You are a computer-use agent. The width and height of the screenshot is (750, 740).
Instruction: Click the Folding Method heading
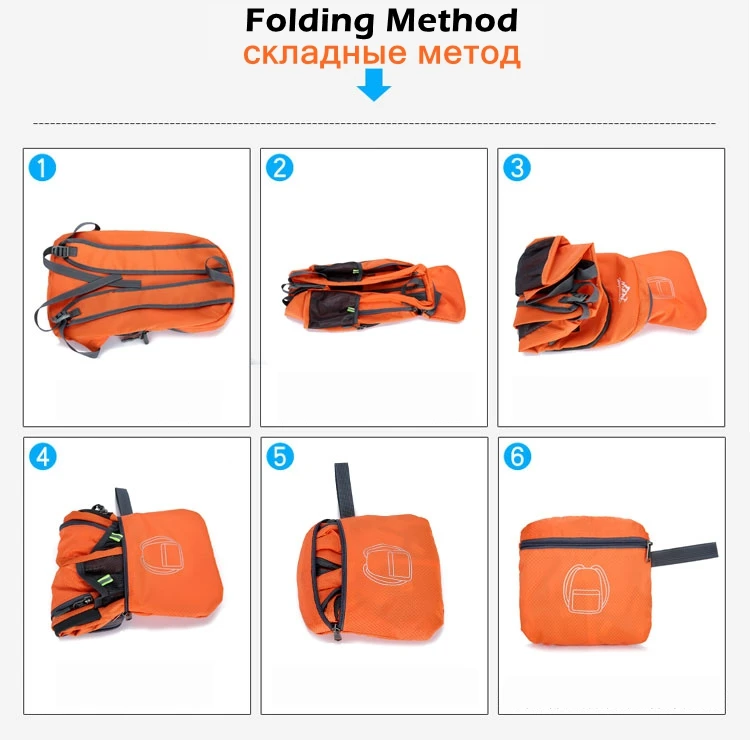[381, 21]
